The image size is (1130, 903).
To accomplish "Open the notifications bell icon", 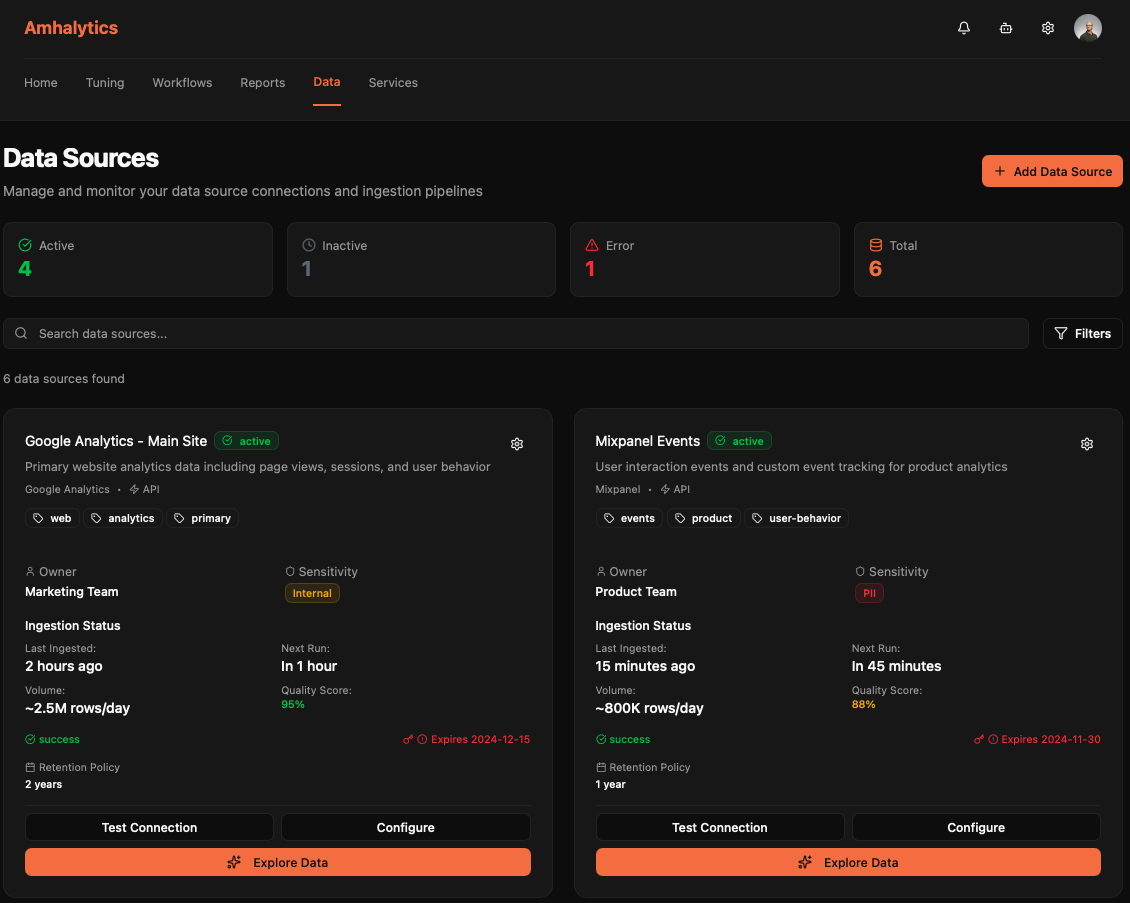I will tap(964, 28).
